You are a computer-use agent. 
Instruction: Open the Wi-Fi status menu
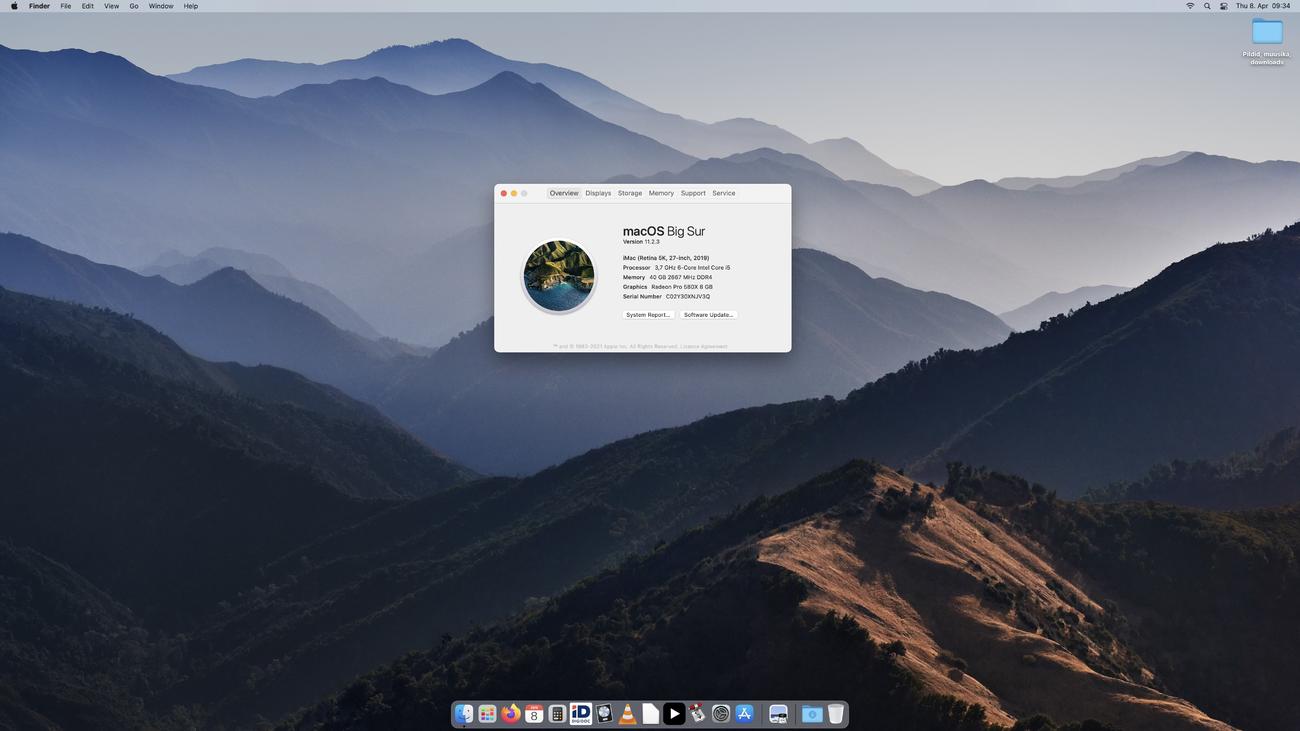pos(1190,6)
